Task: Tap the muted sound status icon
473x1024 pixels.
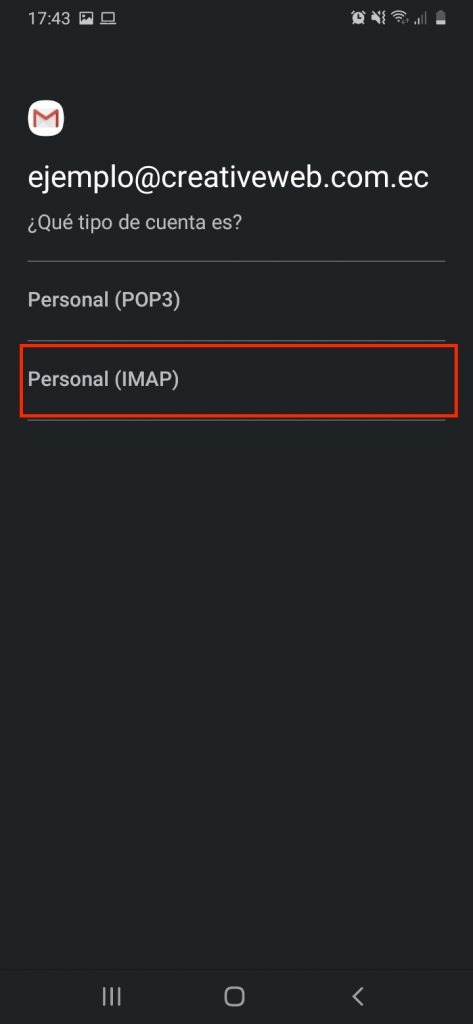Action: (x=378, y=18)
